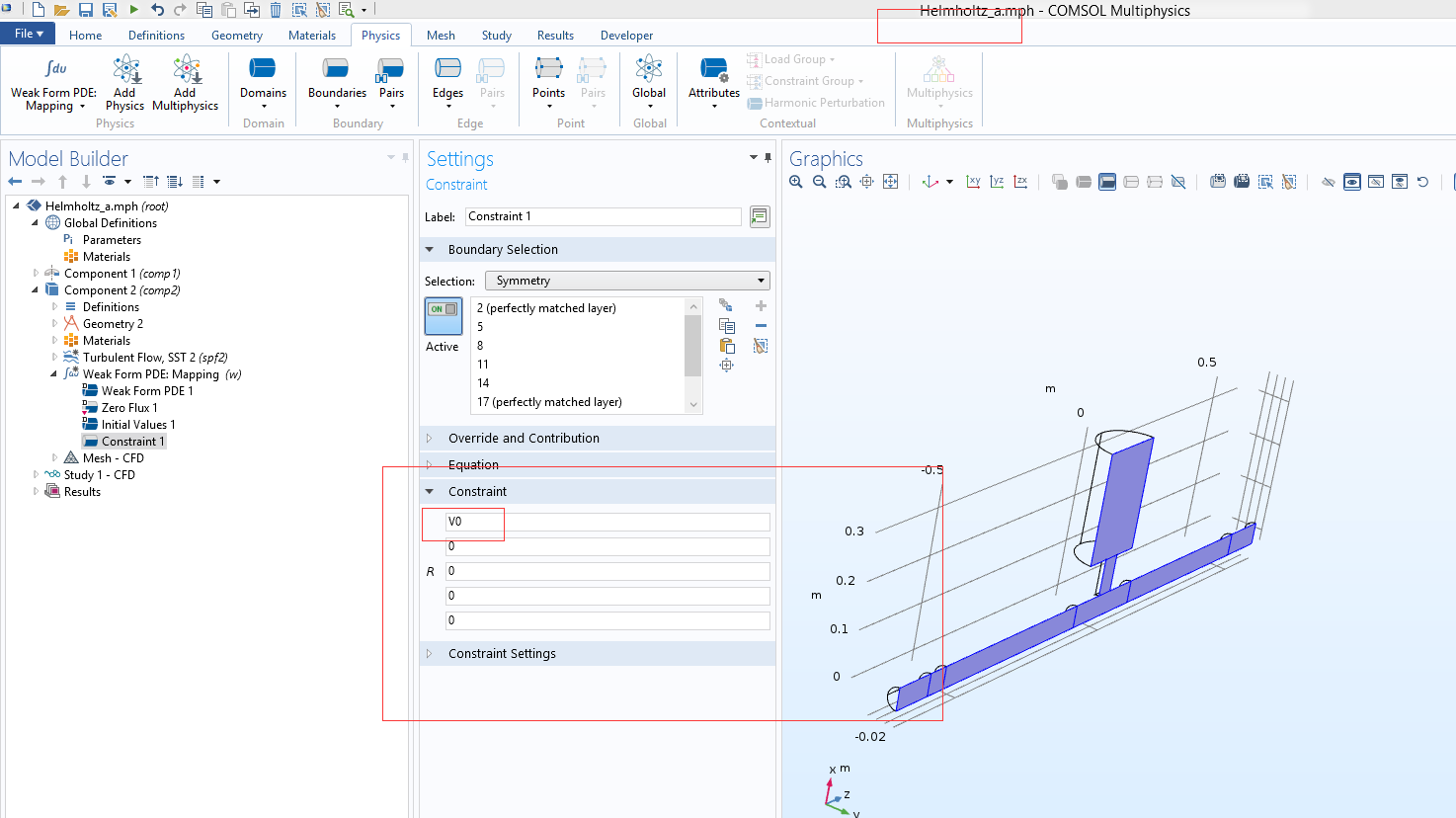Select boundary 11 in selection list

click(x=483, y=365)
